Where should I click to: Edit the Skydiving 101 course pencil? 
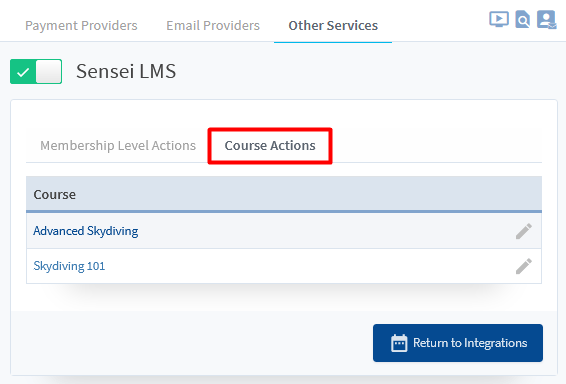coord(523,266)
